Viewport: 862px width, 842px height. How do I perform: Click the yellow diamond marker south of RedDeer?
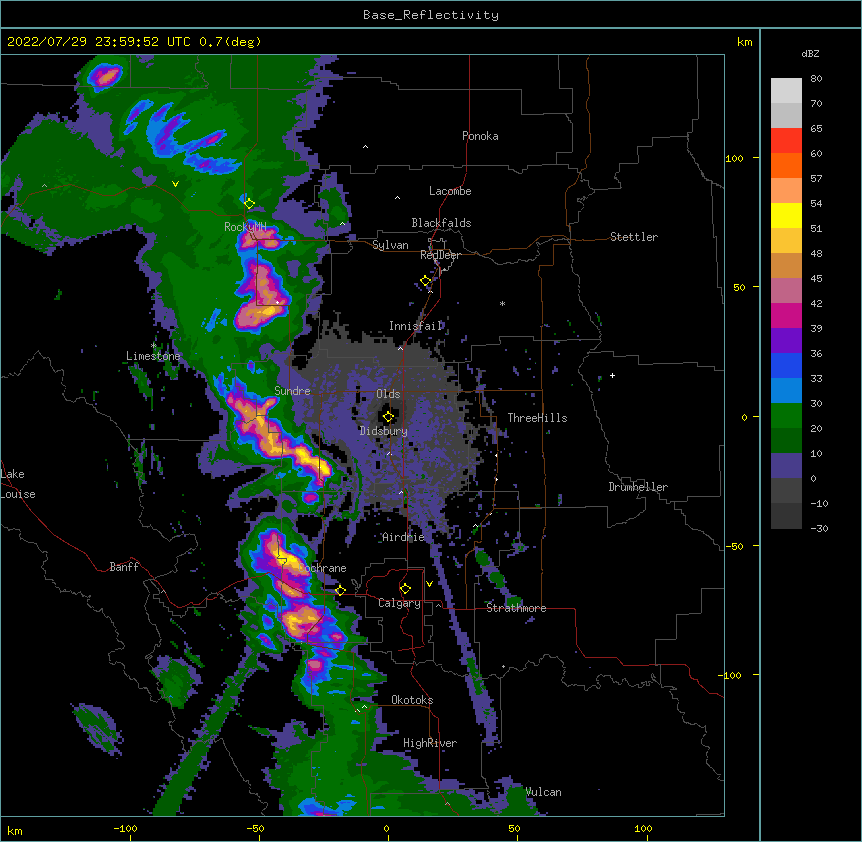point(426,281)
